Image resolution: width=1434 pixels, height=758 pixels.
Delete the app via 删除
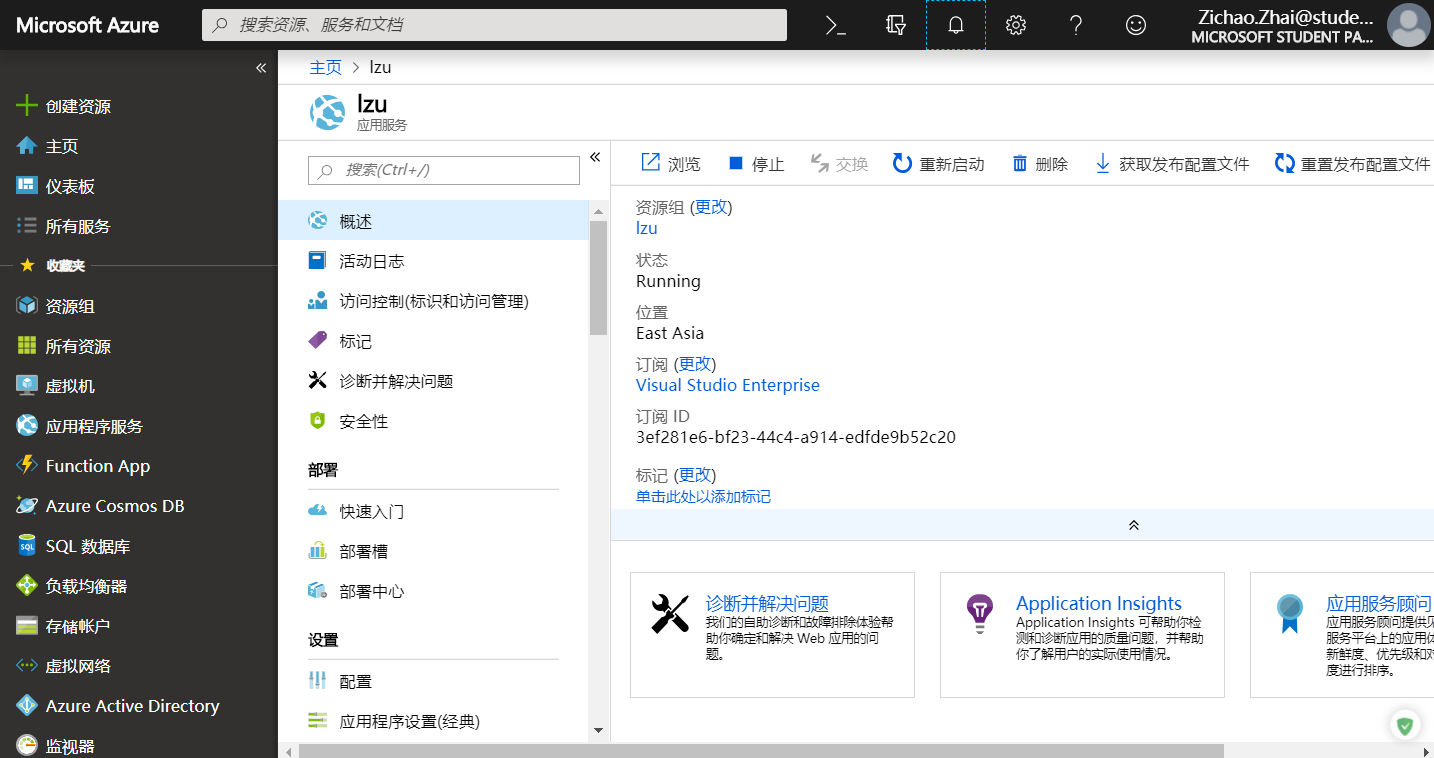coord(1040,163)
